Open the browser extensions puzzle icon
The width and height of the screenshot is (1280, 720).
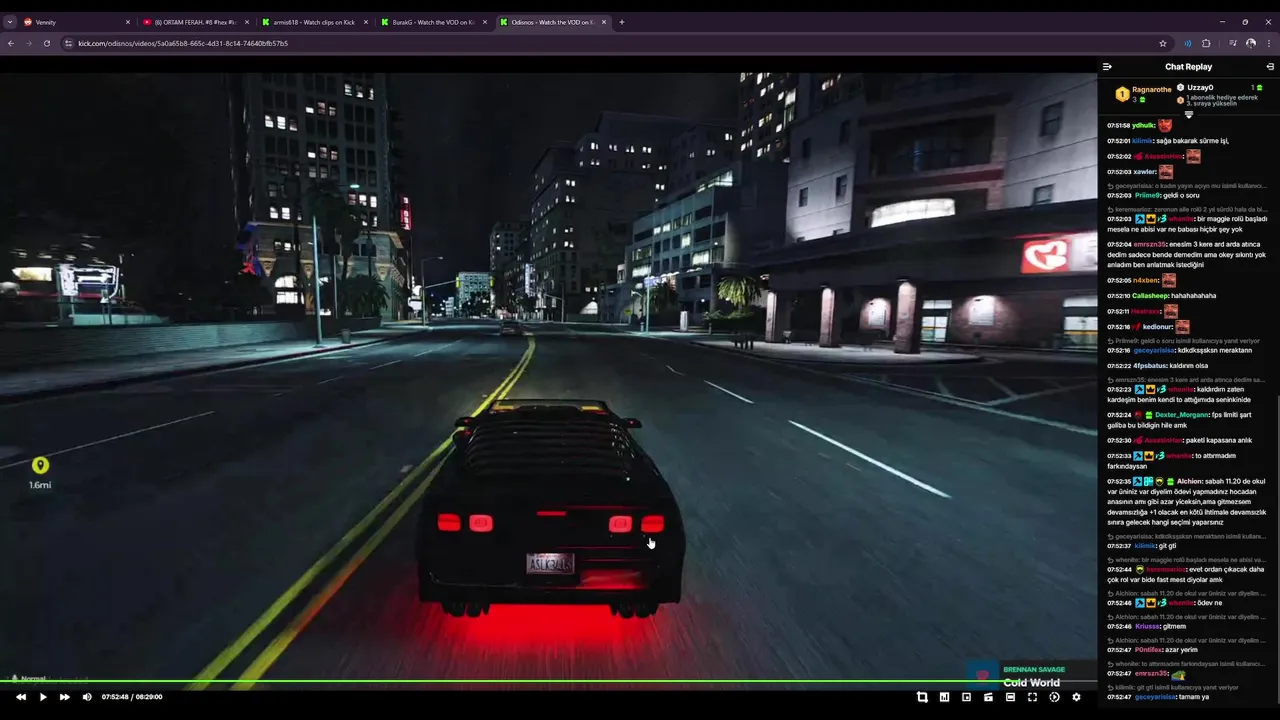[x=1206, y=43]
